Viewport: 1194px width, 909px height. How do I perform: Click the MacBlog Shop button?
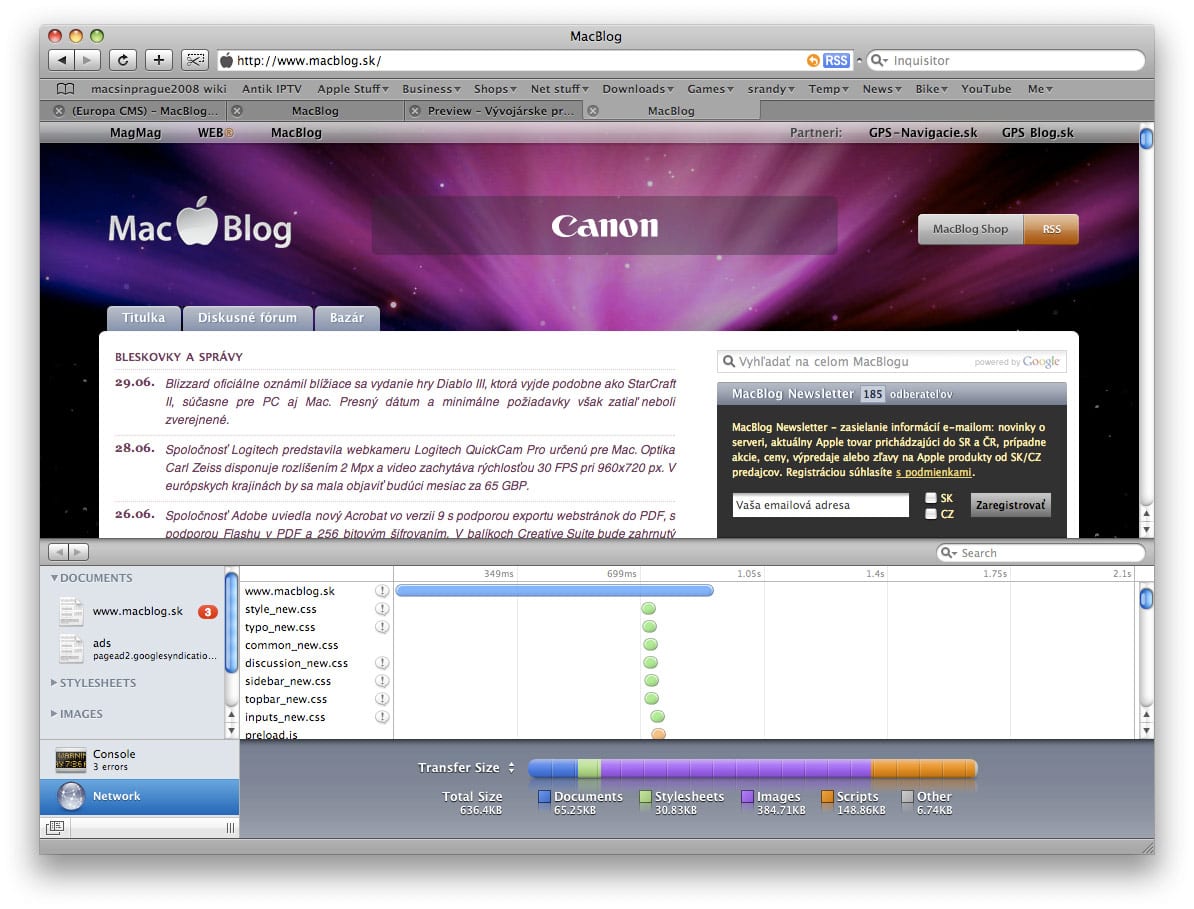970,229
